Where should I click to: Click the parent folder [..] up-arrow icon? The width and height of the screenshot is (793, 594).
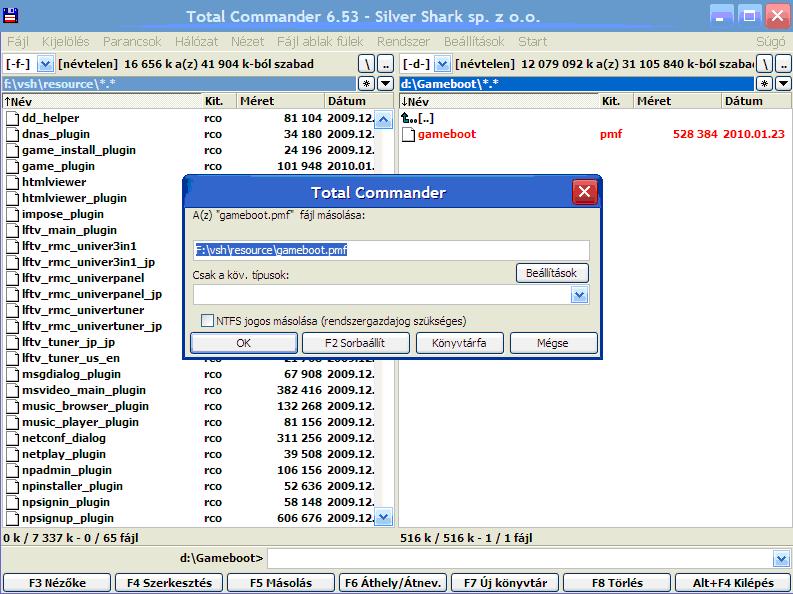click(x=407, y=118)
